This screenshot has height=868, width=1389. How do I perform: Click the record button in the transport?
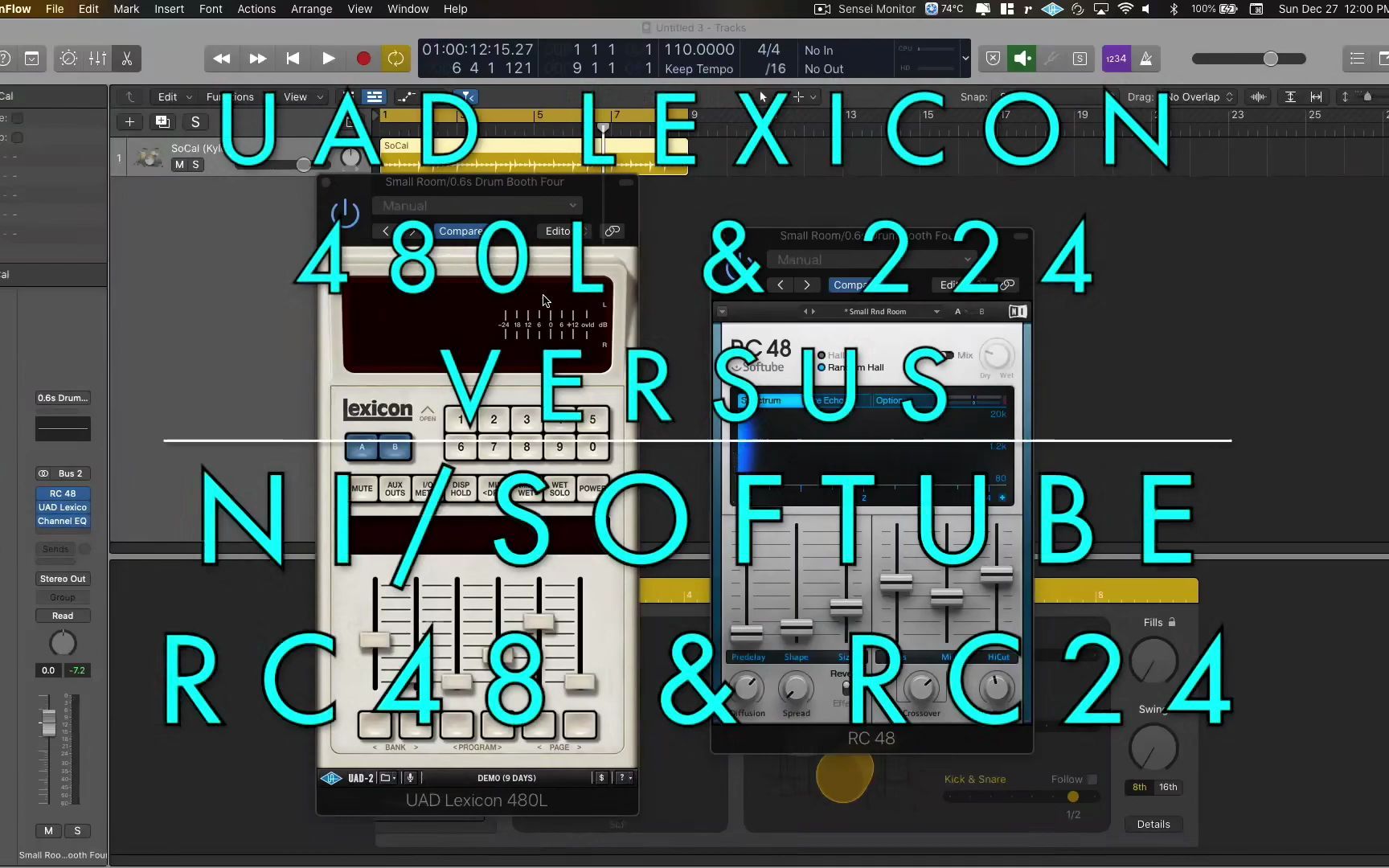coord(363,58)
